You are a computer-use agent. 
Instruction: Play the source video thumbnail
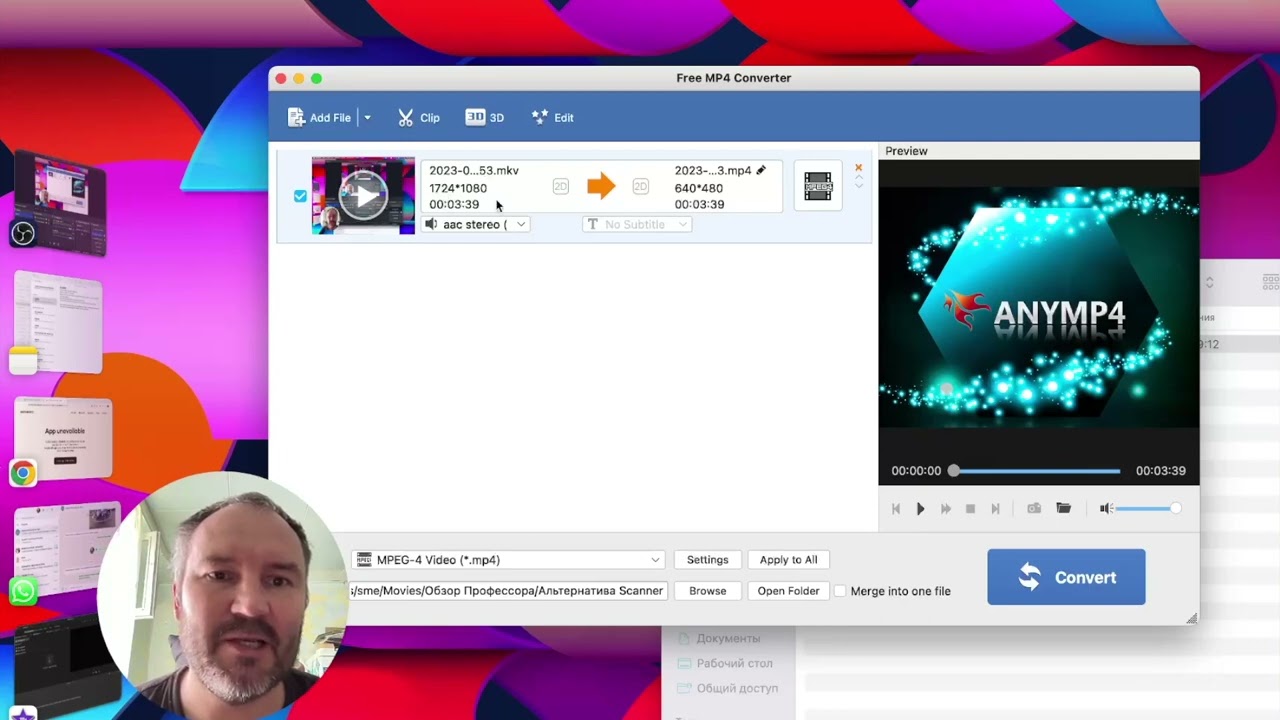(x=363, y=196)
